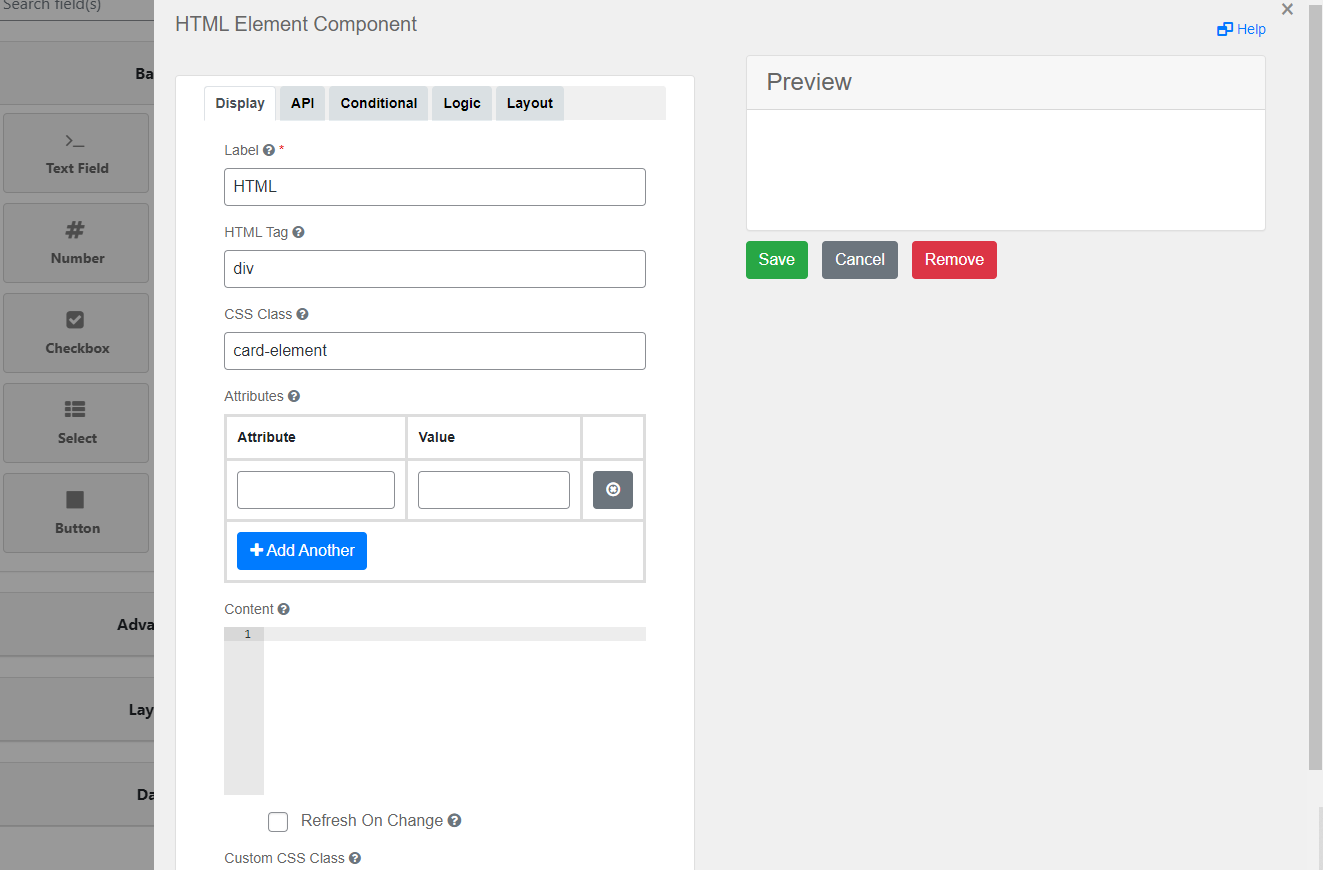Image resolution: width=1323 pixels, height=870 pixels.
Task: Add another attribute row
Action: (x=302, y=551)
